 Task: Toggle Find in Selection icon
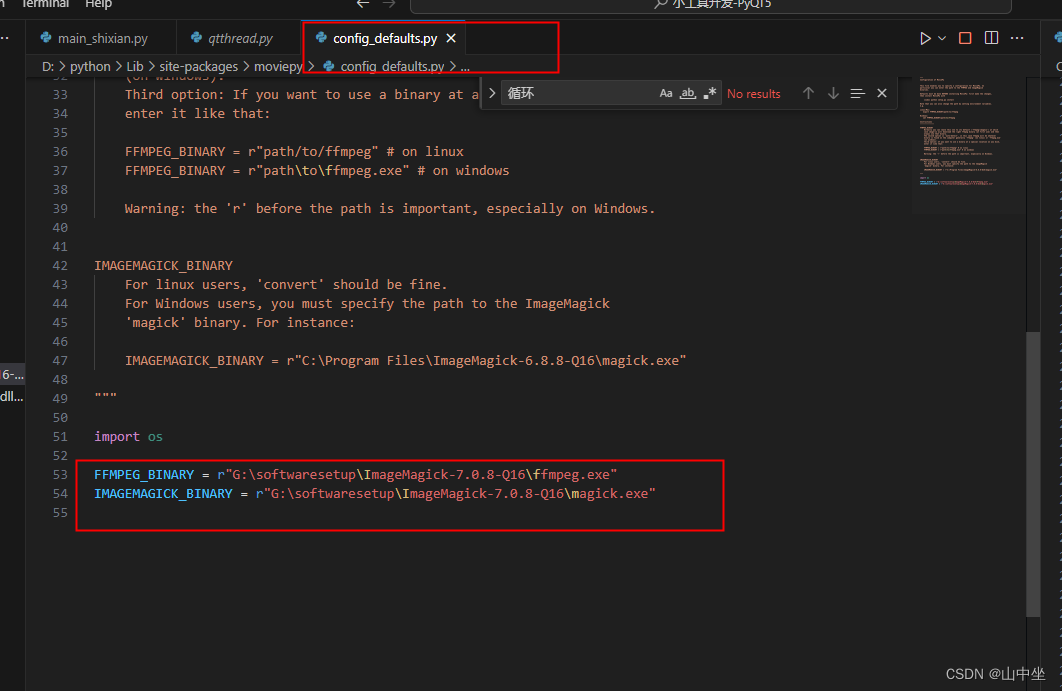pyautogui.click(x=857, y=93)
